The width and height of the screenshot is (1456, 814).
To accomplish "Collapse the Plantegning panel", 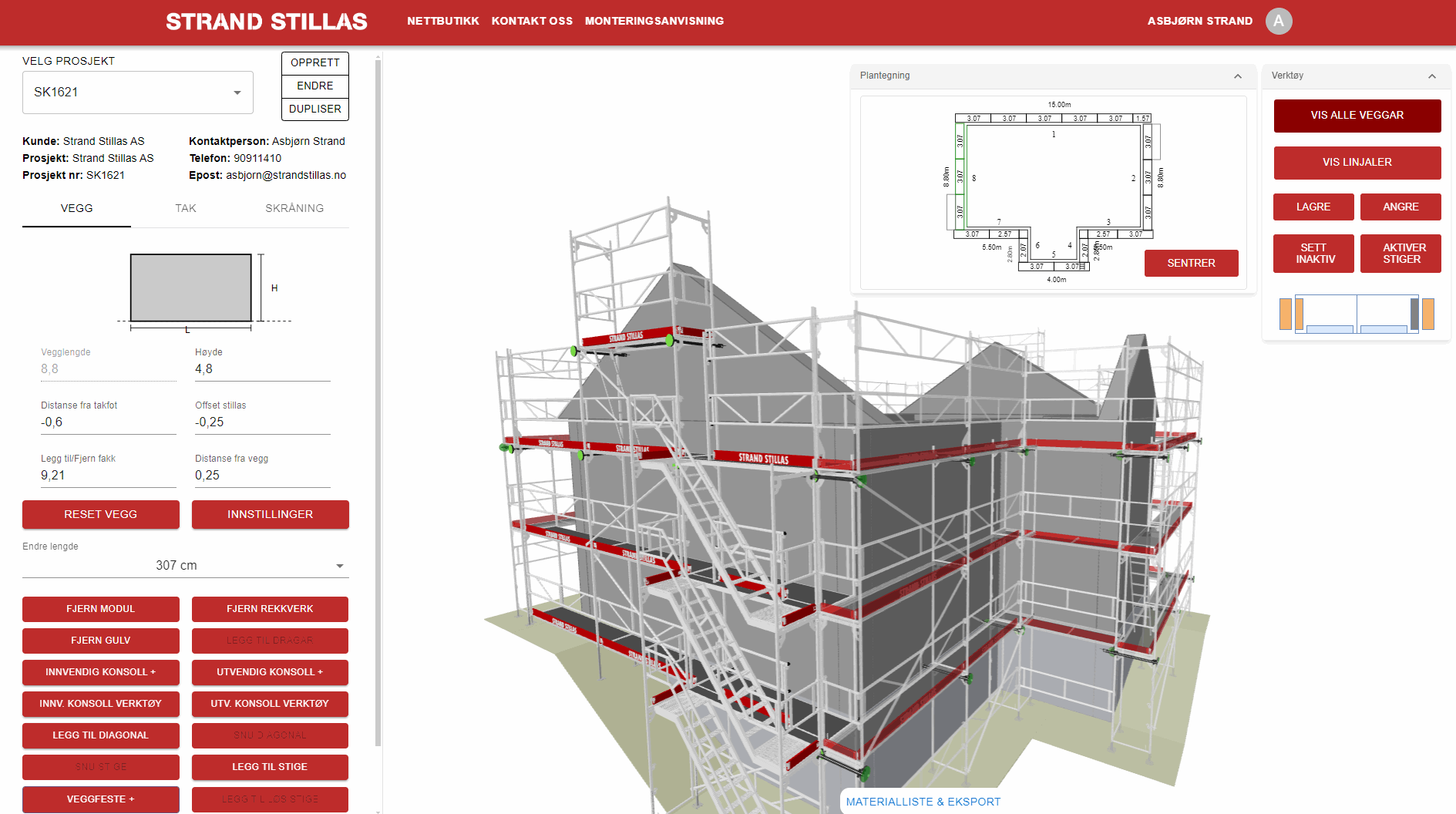I will click(x=1237, y=76).
